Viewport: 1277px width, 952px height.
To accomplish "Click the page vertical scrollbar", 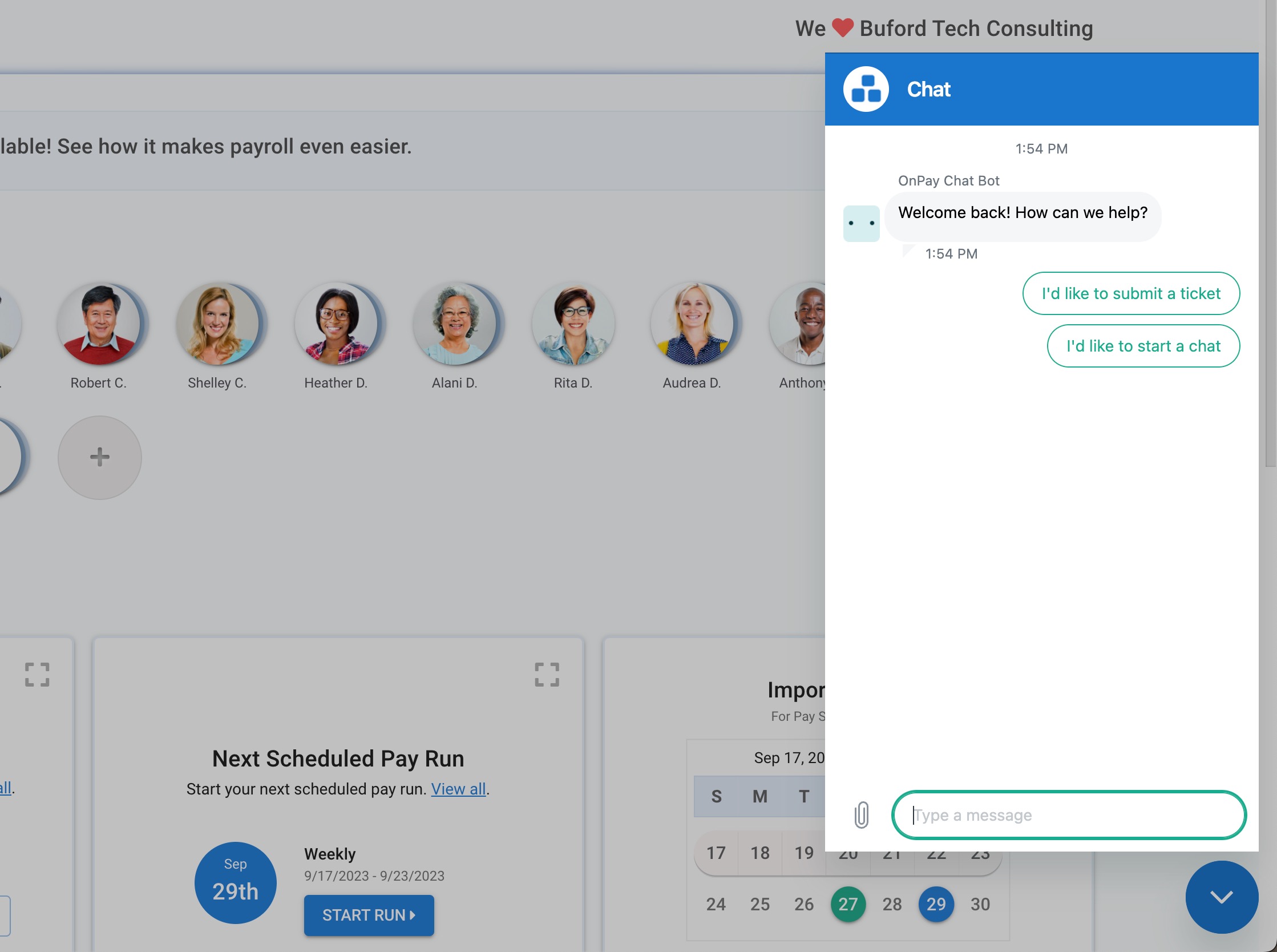I will (1271, 231).
